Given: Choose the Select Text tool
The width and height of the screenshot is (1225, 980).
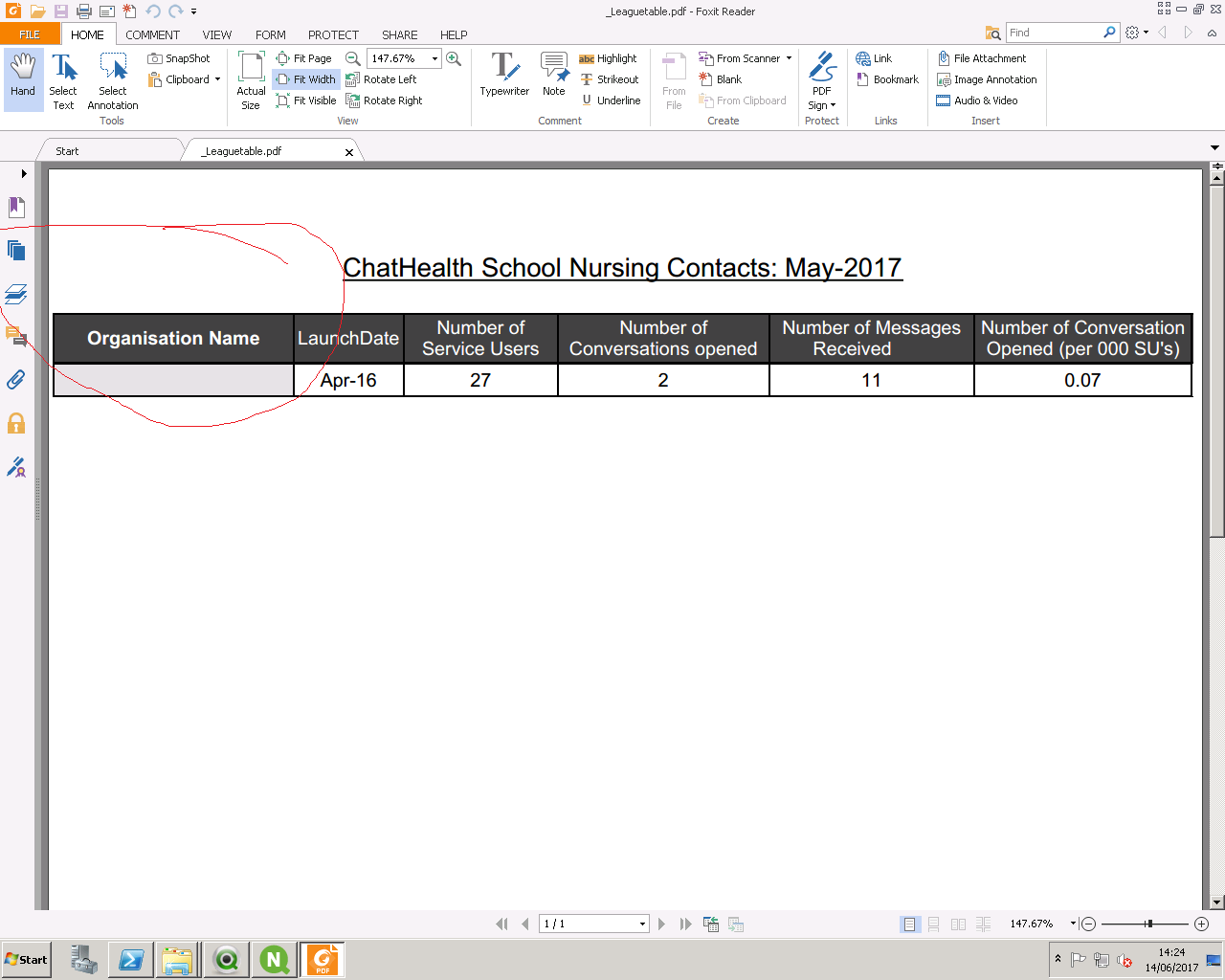Looking at the screenshot, I should 63,80.
